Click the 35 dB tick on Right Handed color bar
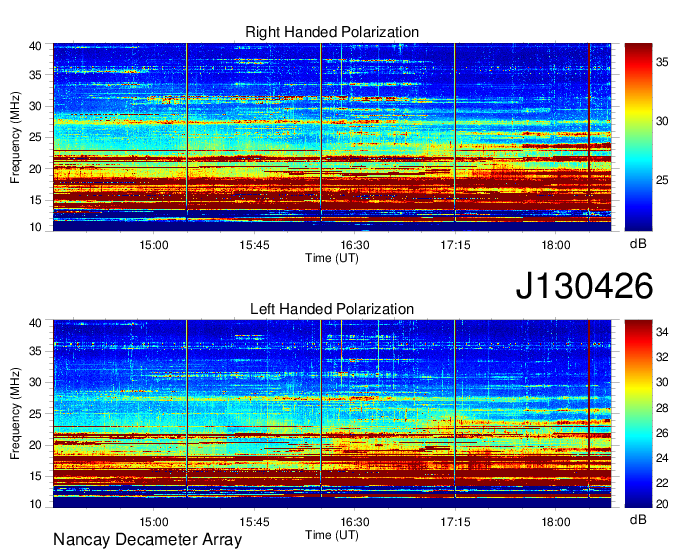This screenshot has height=552, width=680. (x=662, y=62)
